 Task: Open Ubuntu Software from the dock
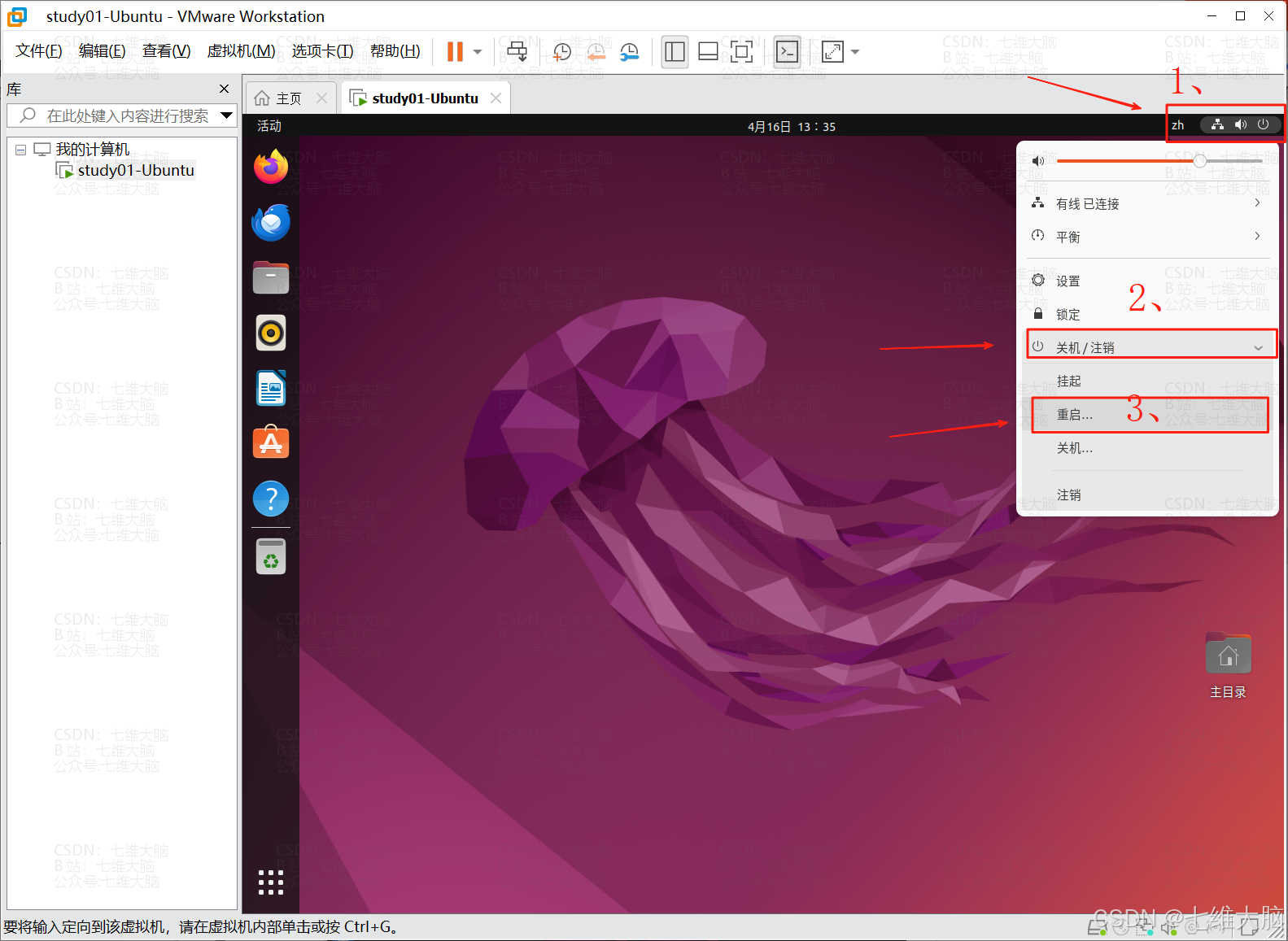[271, 443]
